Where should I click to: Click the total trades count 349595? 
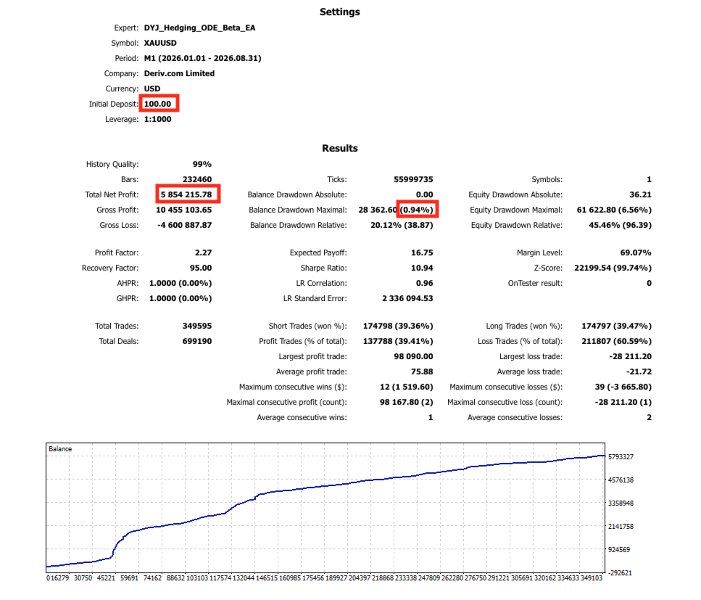coord(197,326)
